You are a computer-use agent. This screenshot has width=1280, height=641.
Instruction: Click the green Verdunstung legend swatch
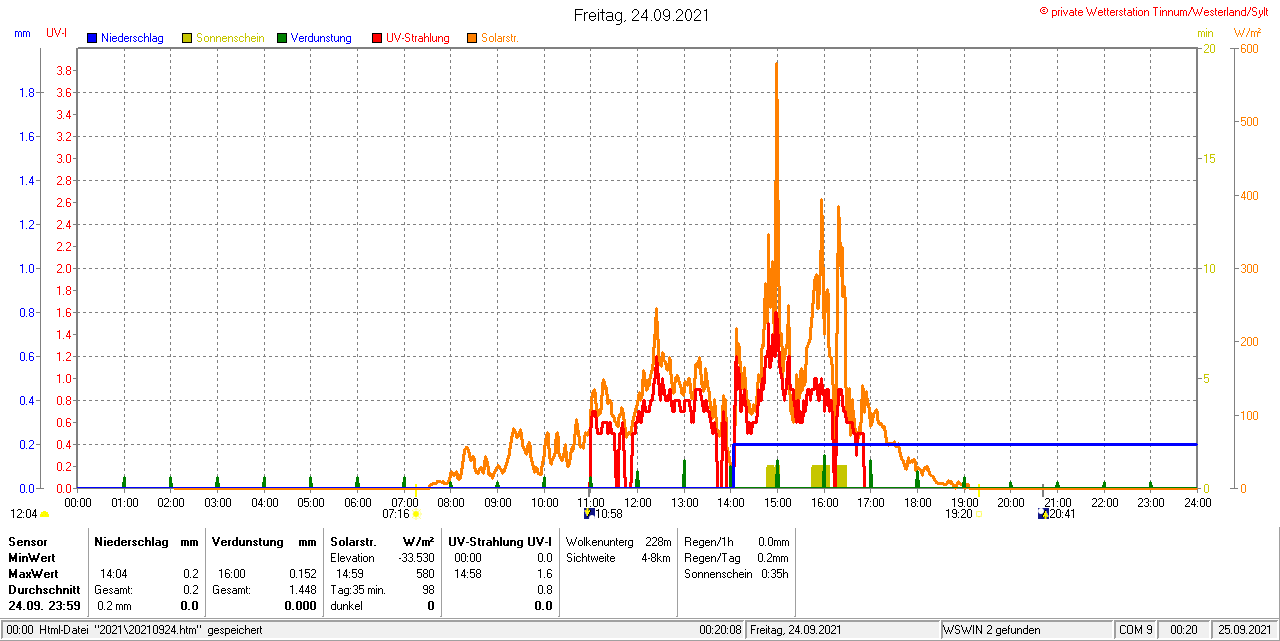(282, 38)
